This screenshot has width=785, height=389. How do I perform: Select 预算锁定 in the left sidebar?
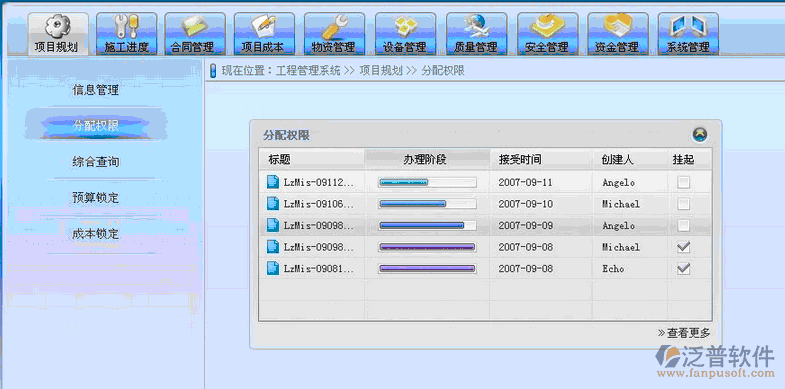[x=96, y=198]
